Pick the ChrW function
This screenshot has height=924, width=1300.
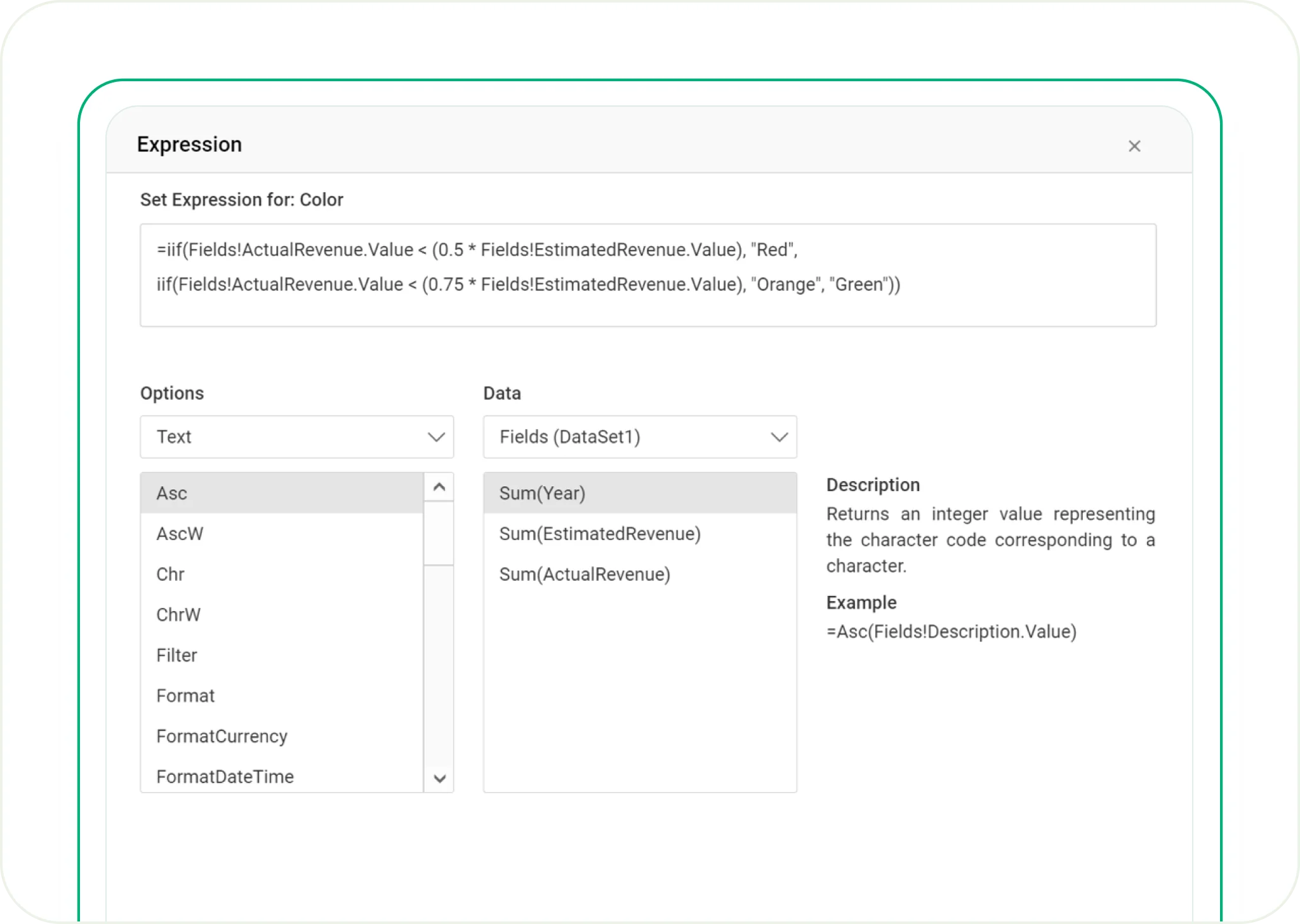(178, 615)
